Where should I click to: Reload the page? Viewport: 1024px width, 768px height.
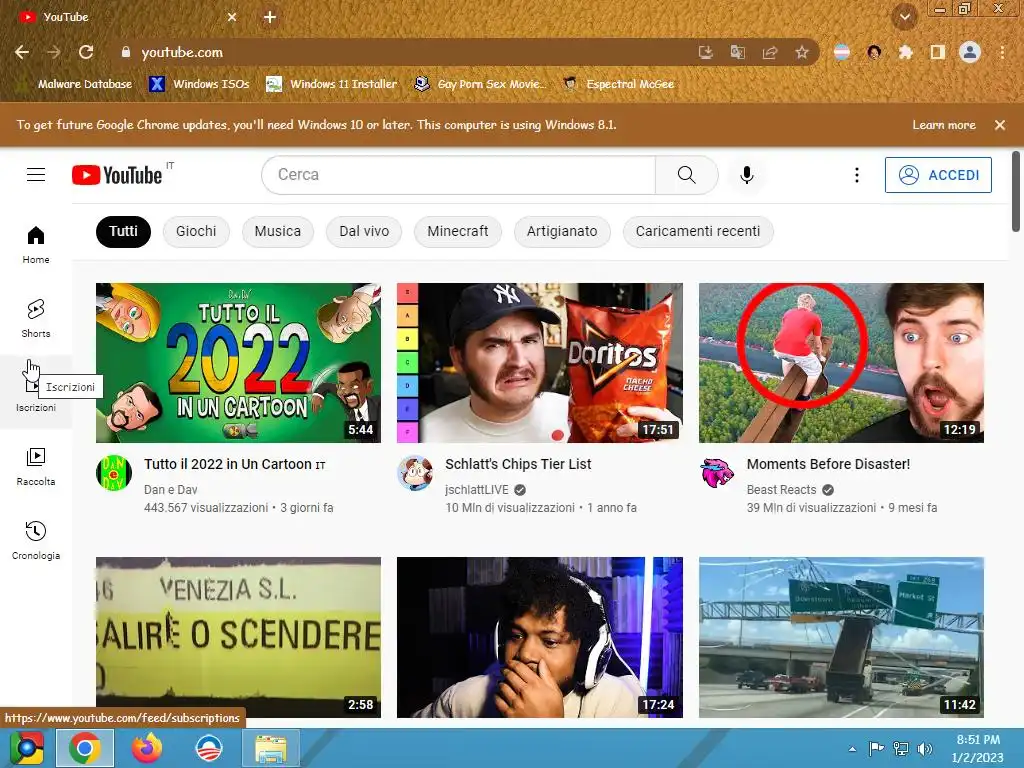pos(86,52)
